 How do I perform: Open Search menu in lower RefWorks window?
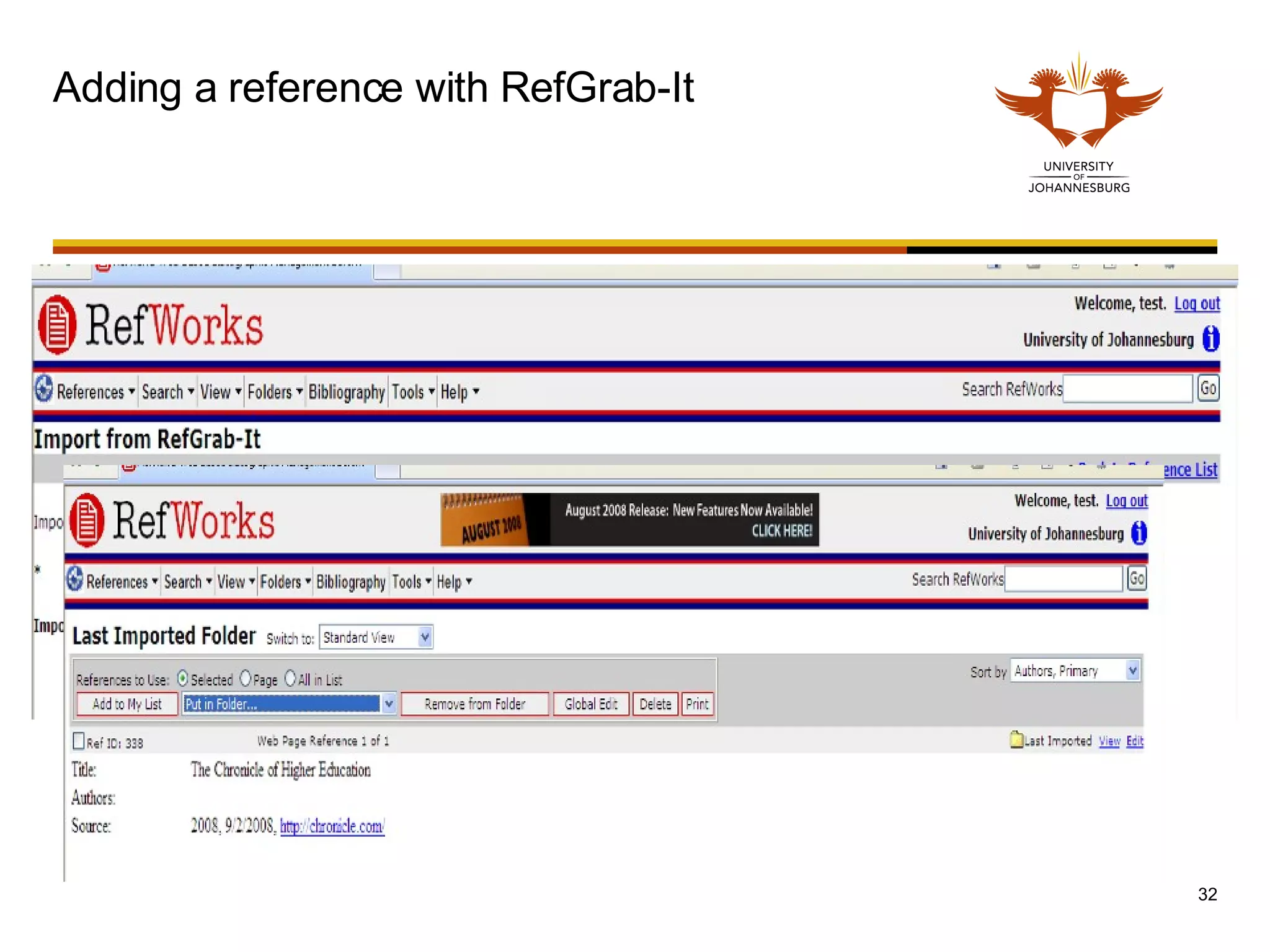[x=188, y=582]
